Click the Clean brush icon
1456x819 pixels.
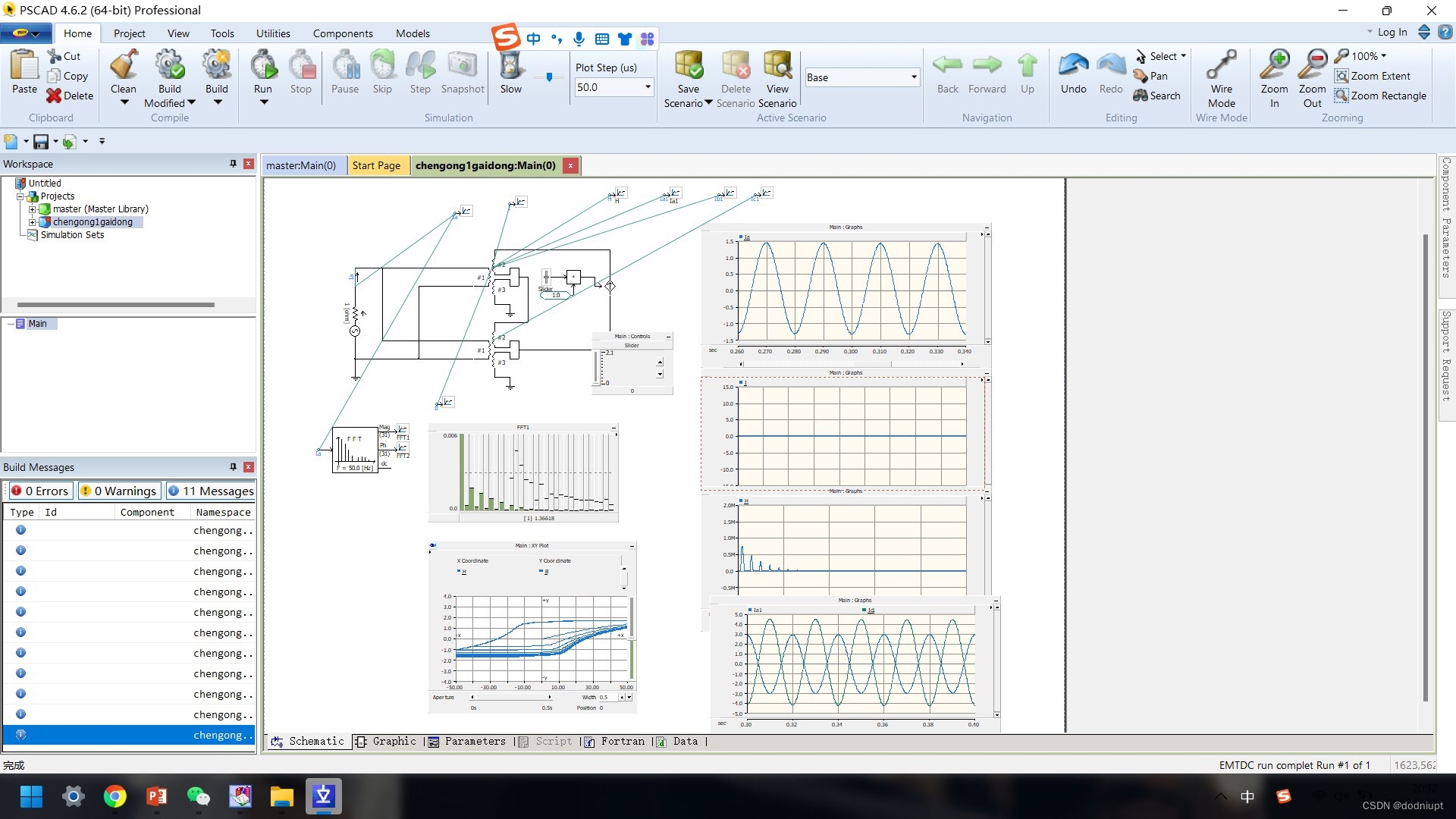pyautogui.click(x=124, y=65)
